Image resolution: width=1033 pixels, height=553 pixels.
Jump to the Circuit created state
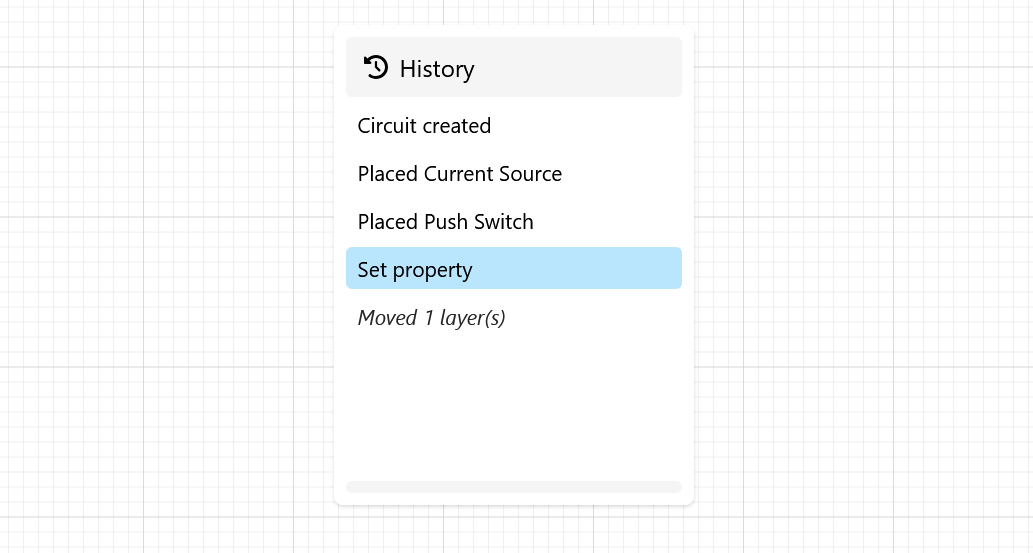click(424, 126)
